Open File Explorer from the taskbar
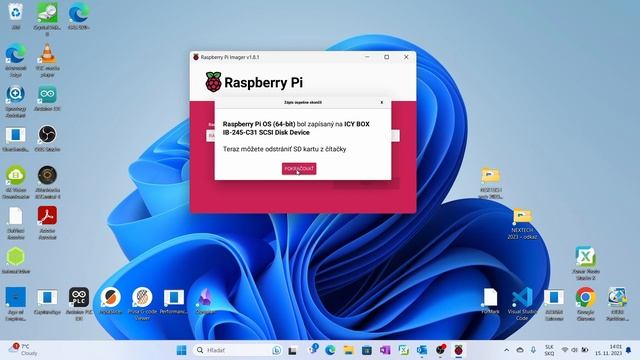Image resolution: width=640 pixels, height=360 pixels. [x=348, y=350]
